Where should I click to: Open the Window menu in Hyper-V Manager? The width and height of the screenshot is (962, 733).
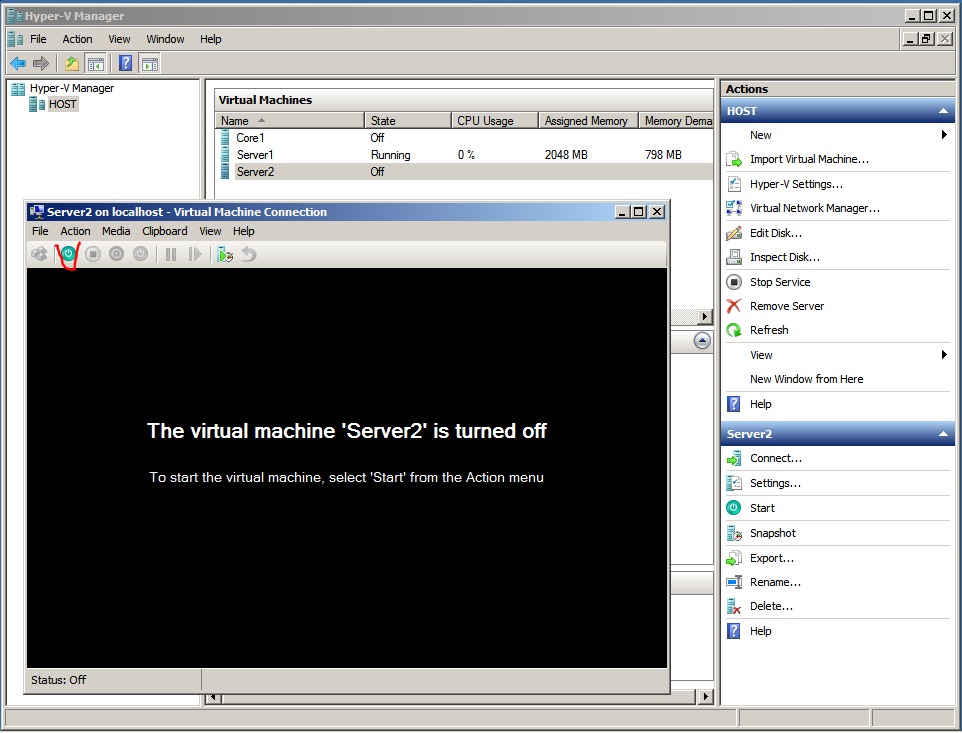[x=165, y=39]
